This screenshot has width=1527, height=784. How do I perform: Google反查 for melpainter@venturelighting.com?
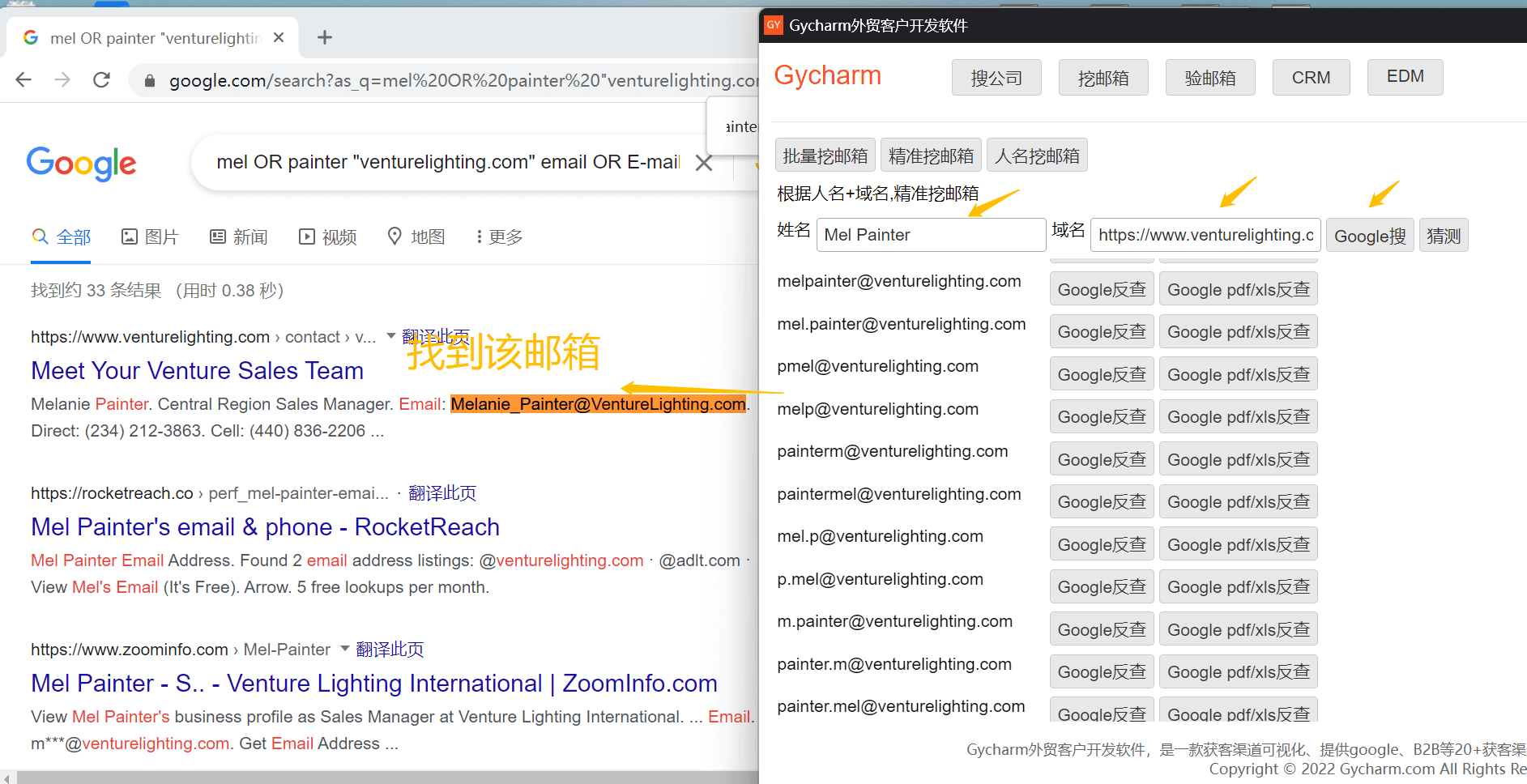pyautogui.click(x=1102, y=289)
